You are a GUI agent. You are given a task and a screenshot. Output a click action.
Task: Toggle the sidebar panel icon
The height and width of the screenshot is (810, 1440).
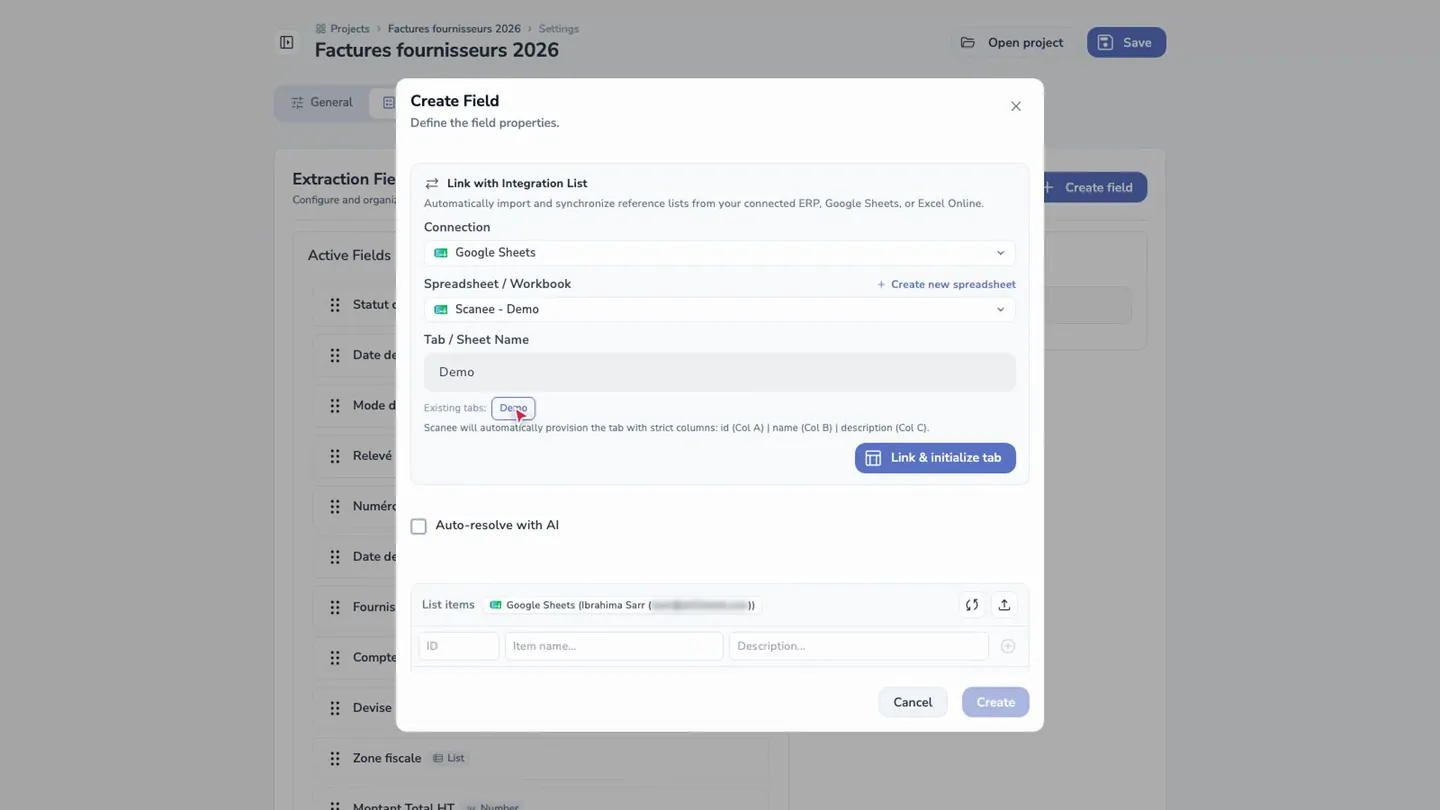[286, 42]
